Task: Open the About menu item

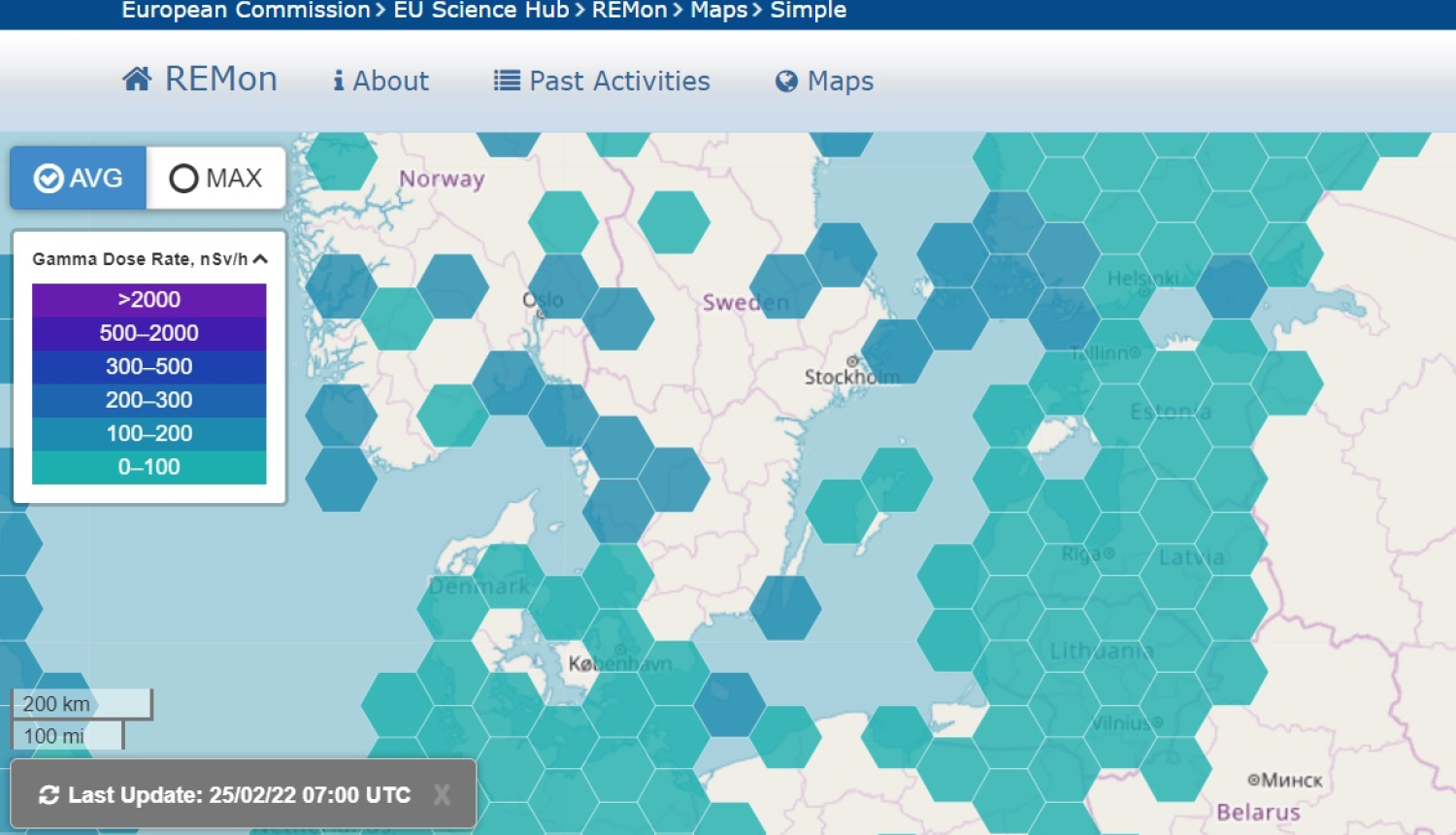Action: [x=390, y=81]
